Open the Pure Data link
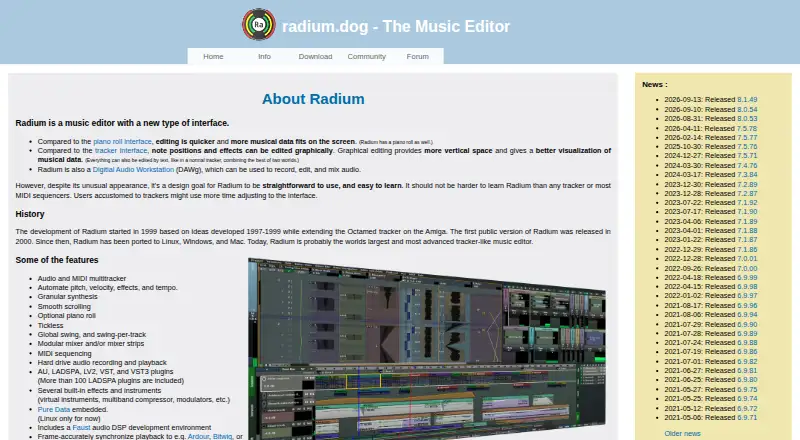Viewport: 800px width, 440px height. coord(54,409)
